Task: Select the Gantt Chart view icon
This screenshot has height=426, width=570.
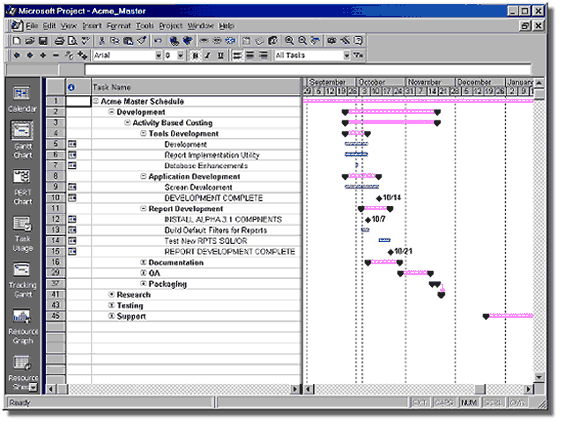Action: 22,140
